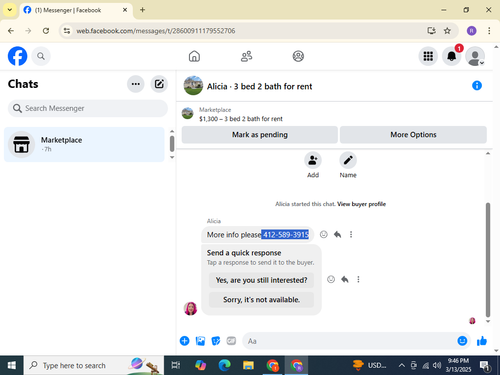Open Chats options three-dot menu
The image size is (500, 375).
(x=136, y=84)
